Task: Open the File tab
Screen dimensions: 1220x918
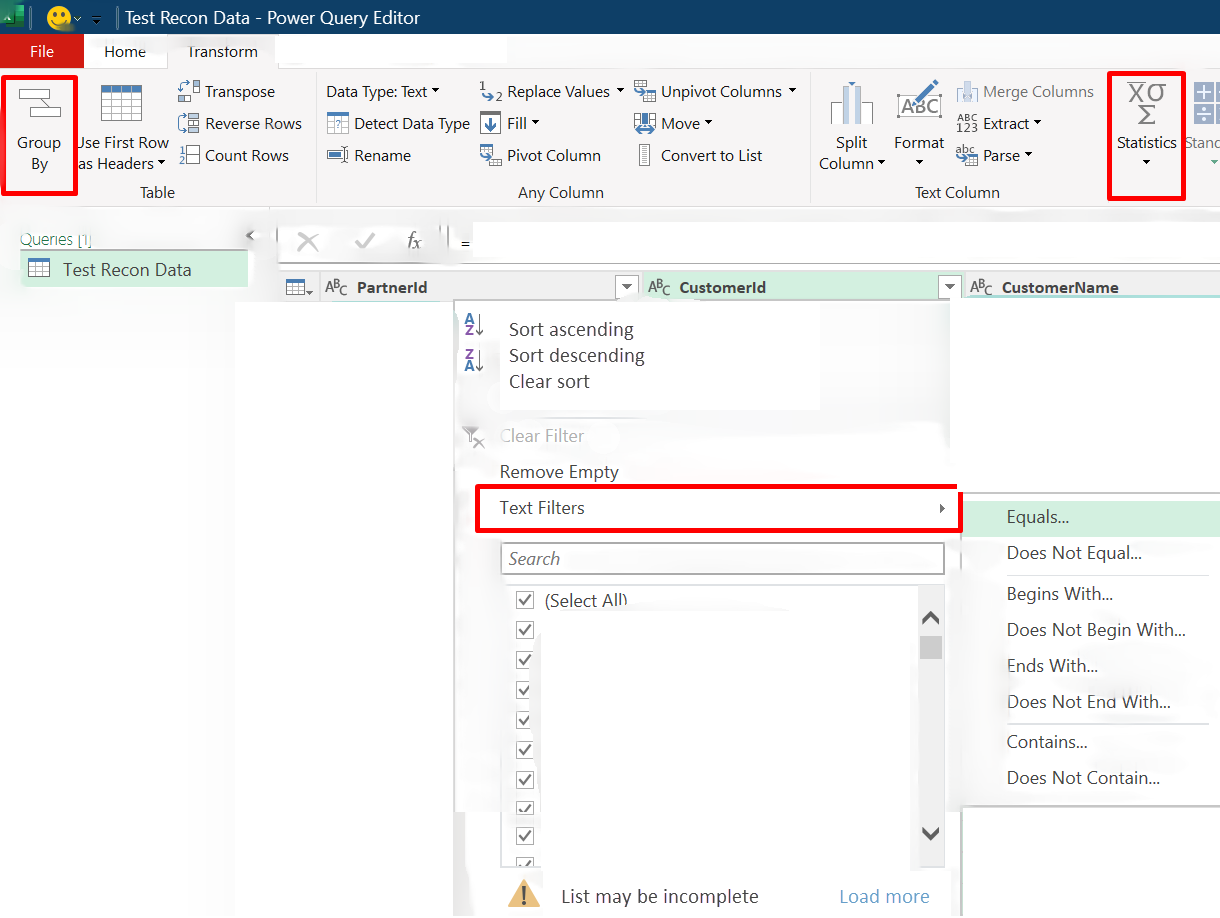Action: [42, 52]
